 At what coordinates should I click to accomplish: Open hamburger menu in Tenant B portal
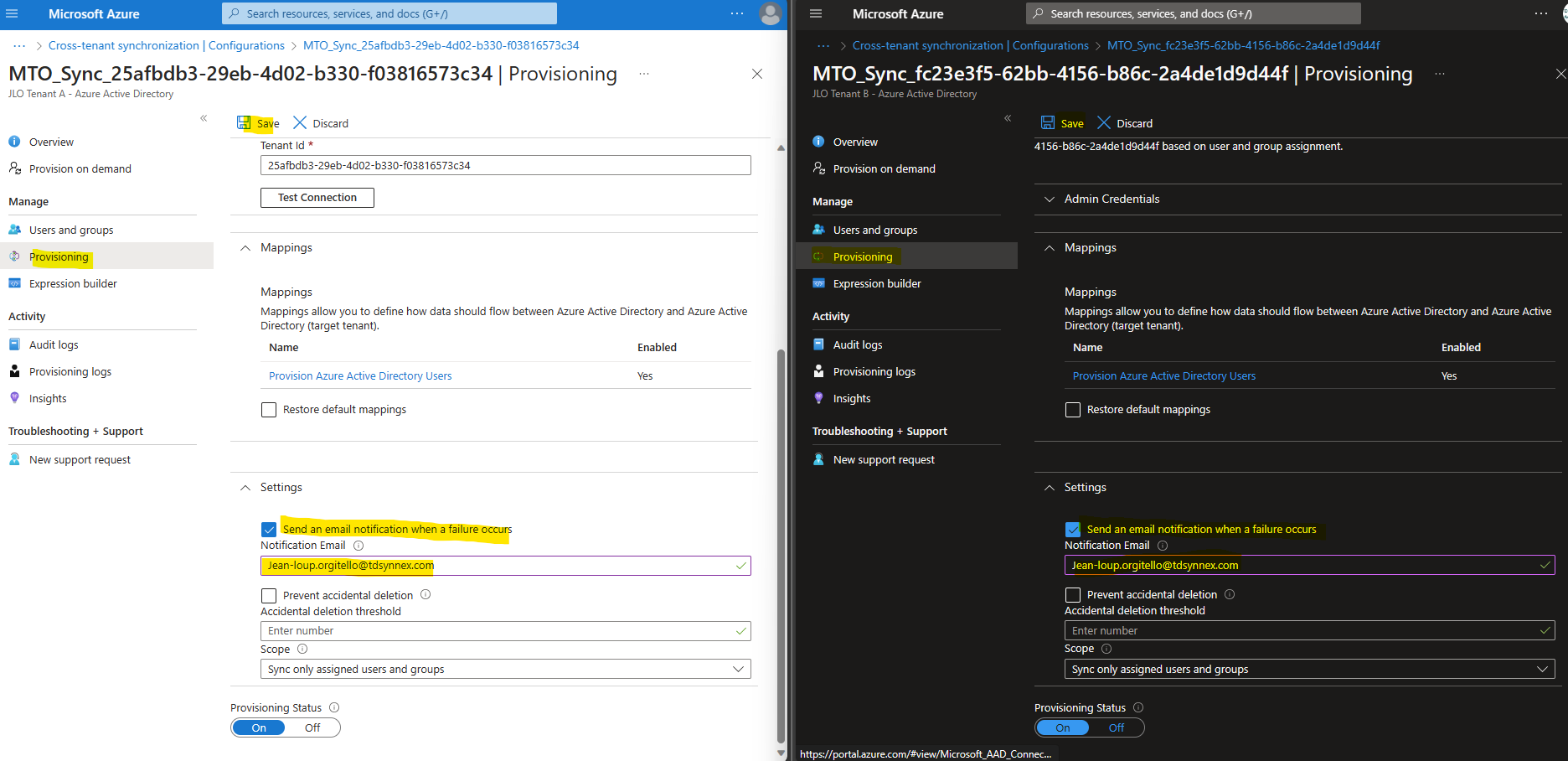(x=816, y=13)
